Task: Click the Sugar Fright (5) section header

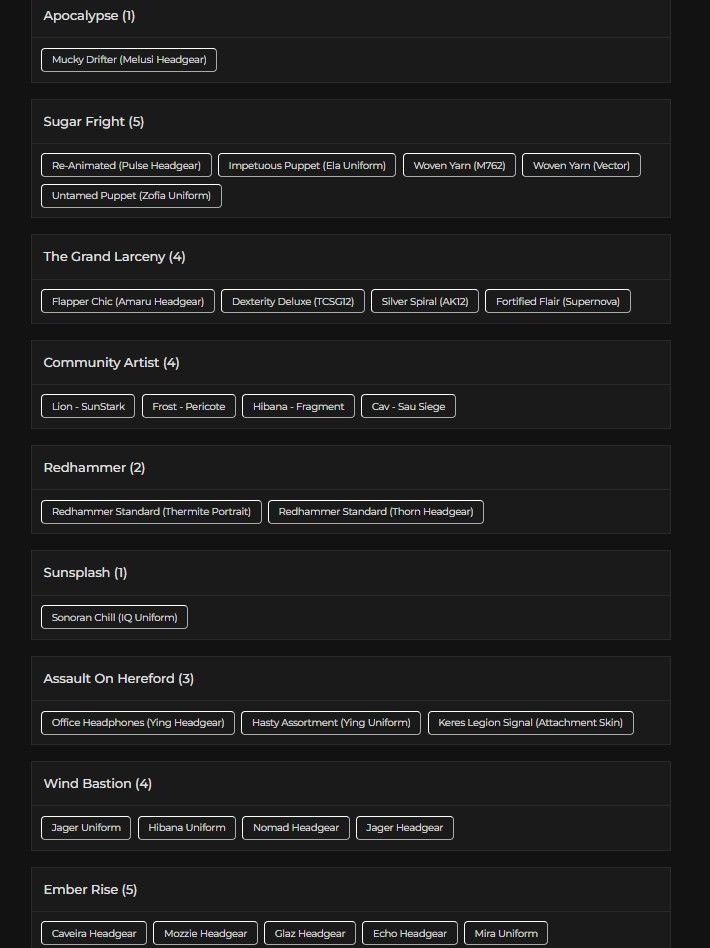Action: [x=94, y=122]
